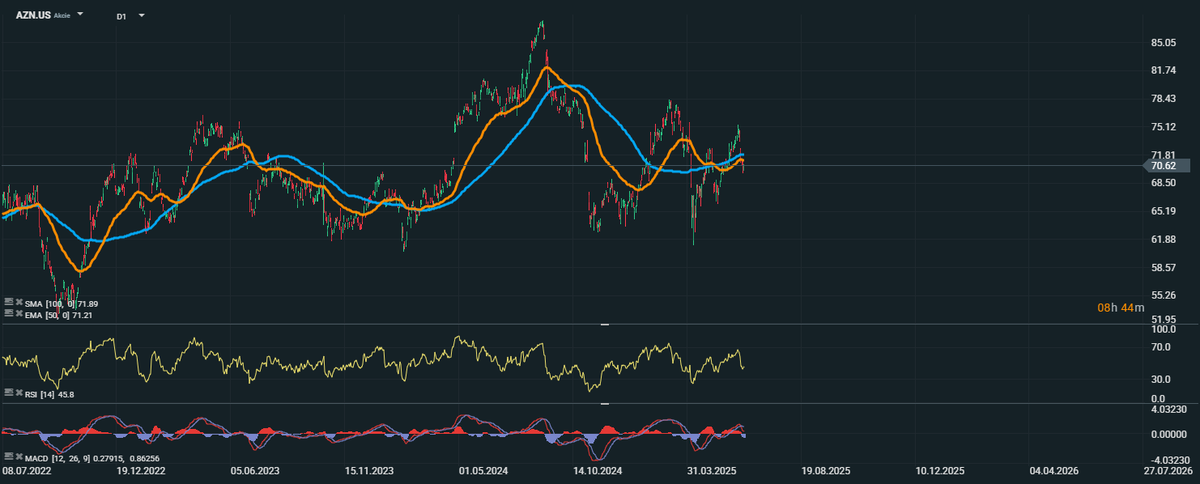The height and width of the screenshot is (484, 1200).
Task: Open settings icon for SMA indicator
Action: point(8,302)
